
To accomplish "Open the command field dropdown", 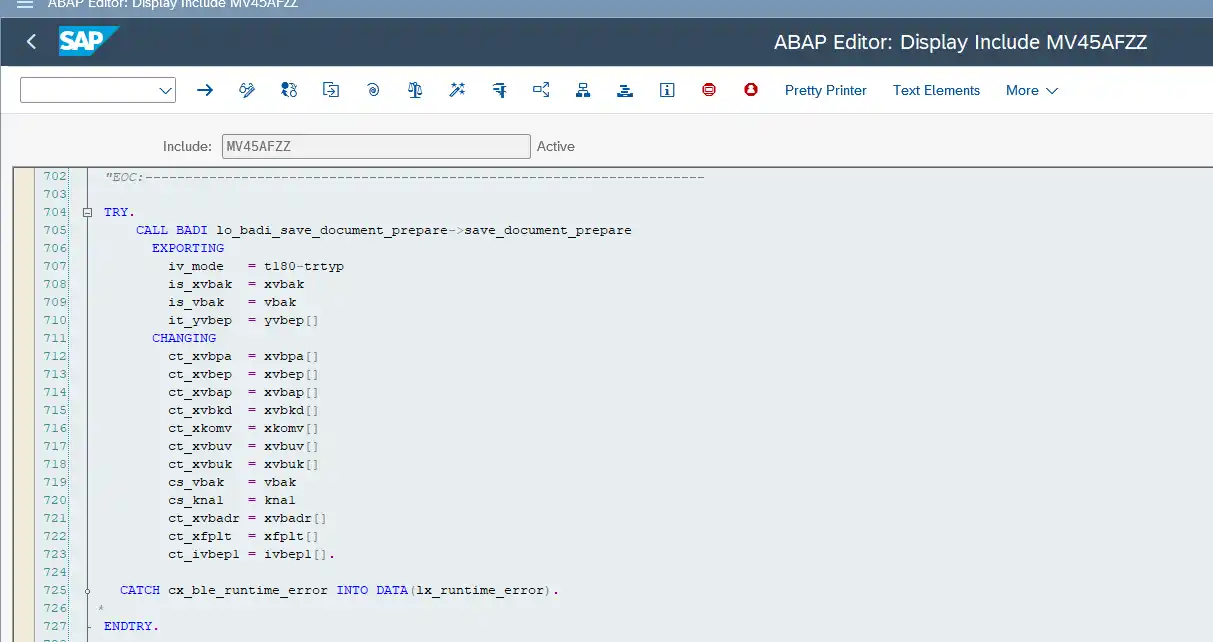I will point(165,91).
